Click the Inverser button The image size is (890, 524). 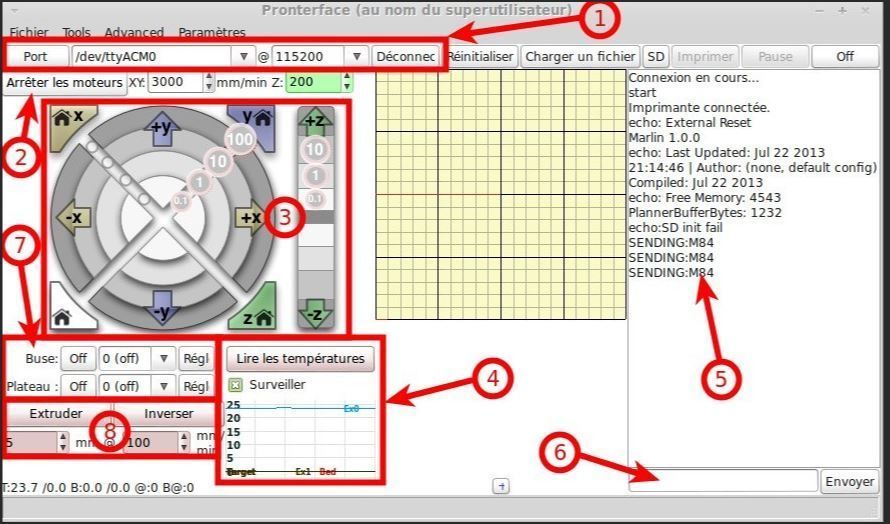click(169, 413)
